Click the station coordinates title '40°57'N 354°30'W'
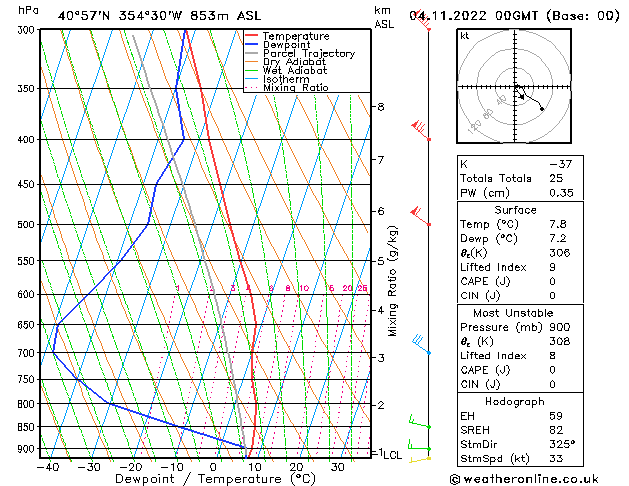Viewport: 629px width, 486px height. pyautogui.click(x=120, y=16)
